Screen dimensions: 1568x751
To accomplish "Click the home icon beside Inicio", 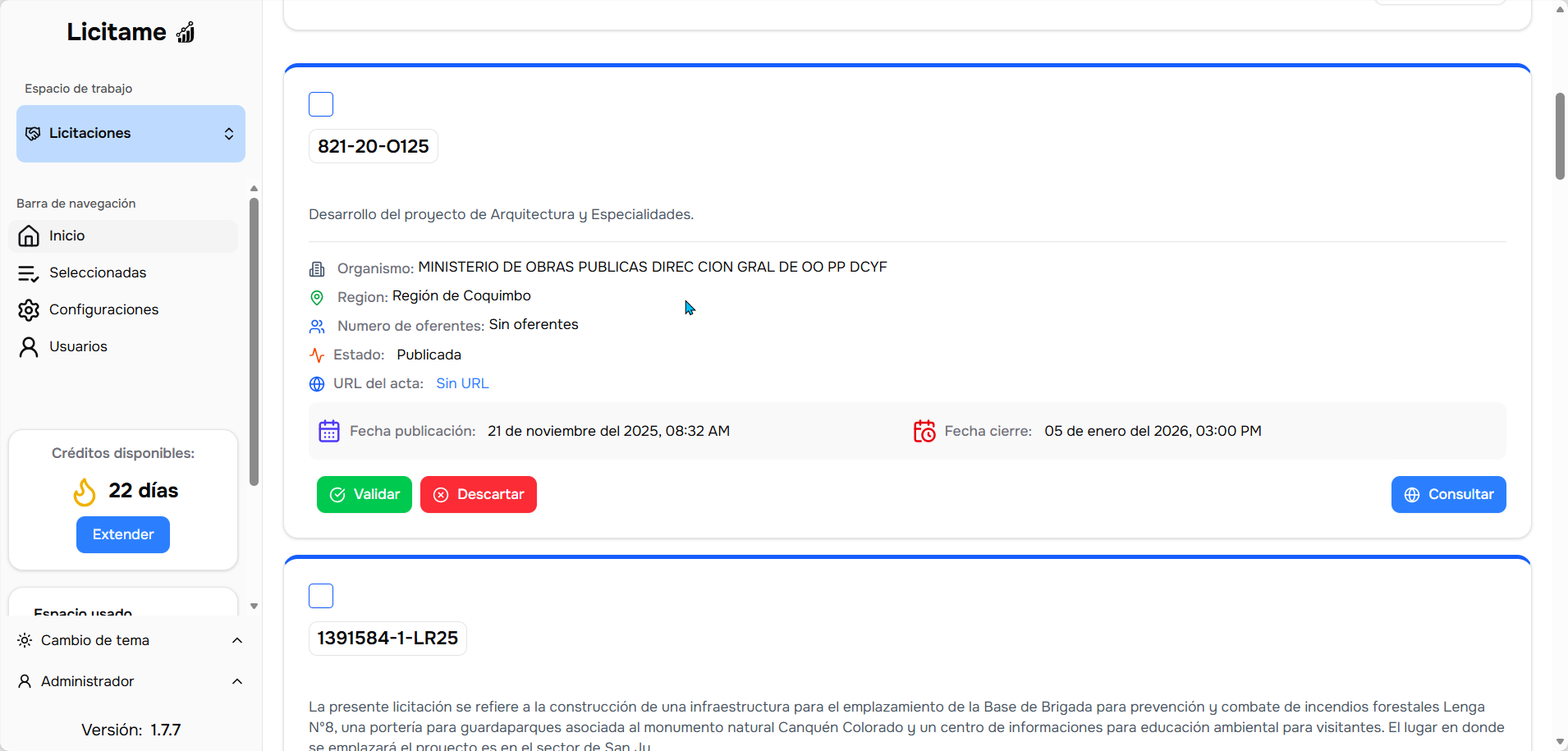I will tap(29, 236).
